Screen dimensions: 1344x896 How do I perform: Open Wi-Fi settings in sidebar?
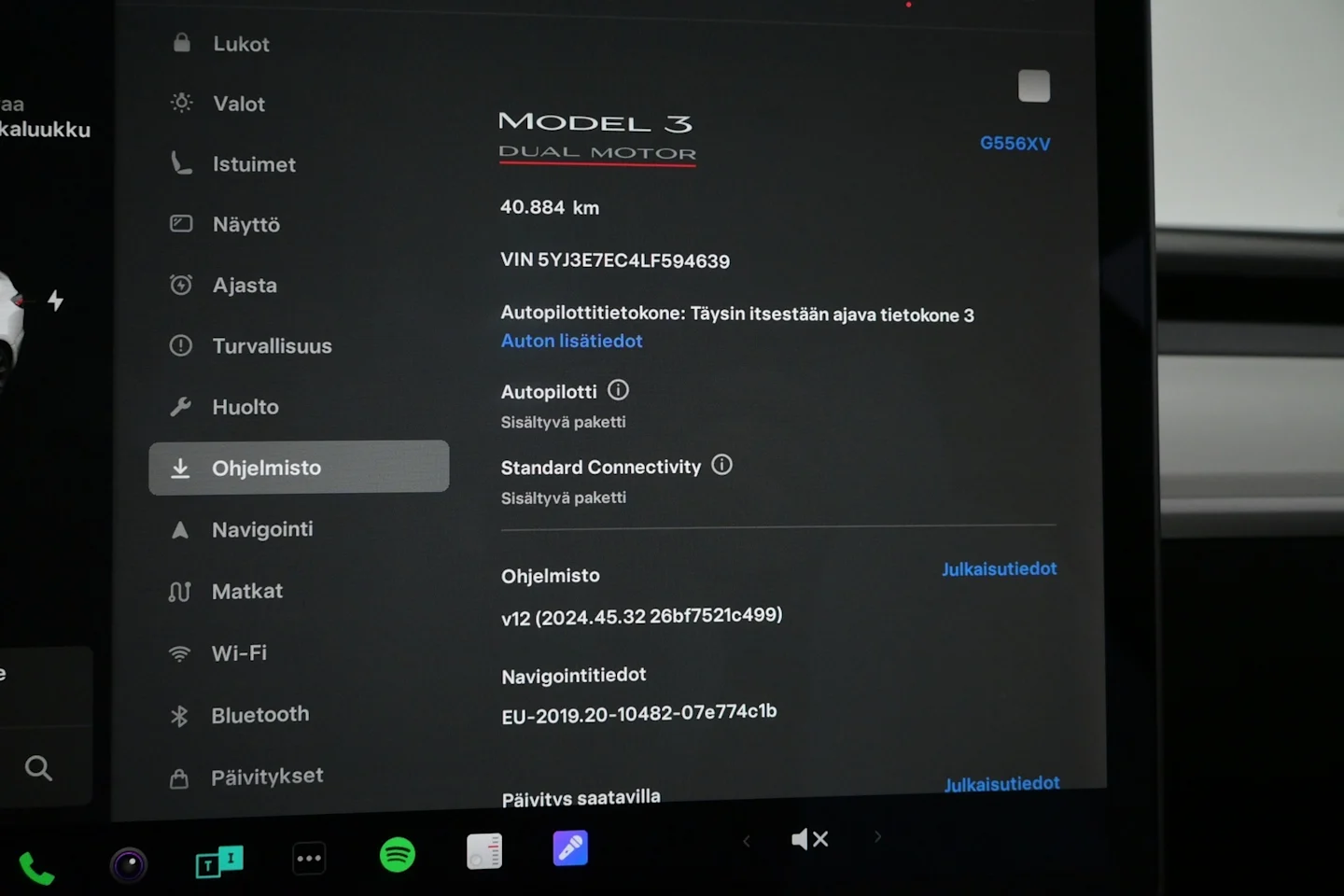217,653
